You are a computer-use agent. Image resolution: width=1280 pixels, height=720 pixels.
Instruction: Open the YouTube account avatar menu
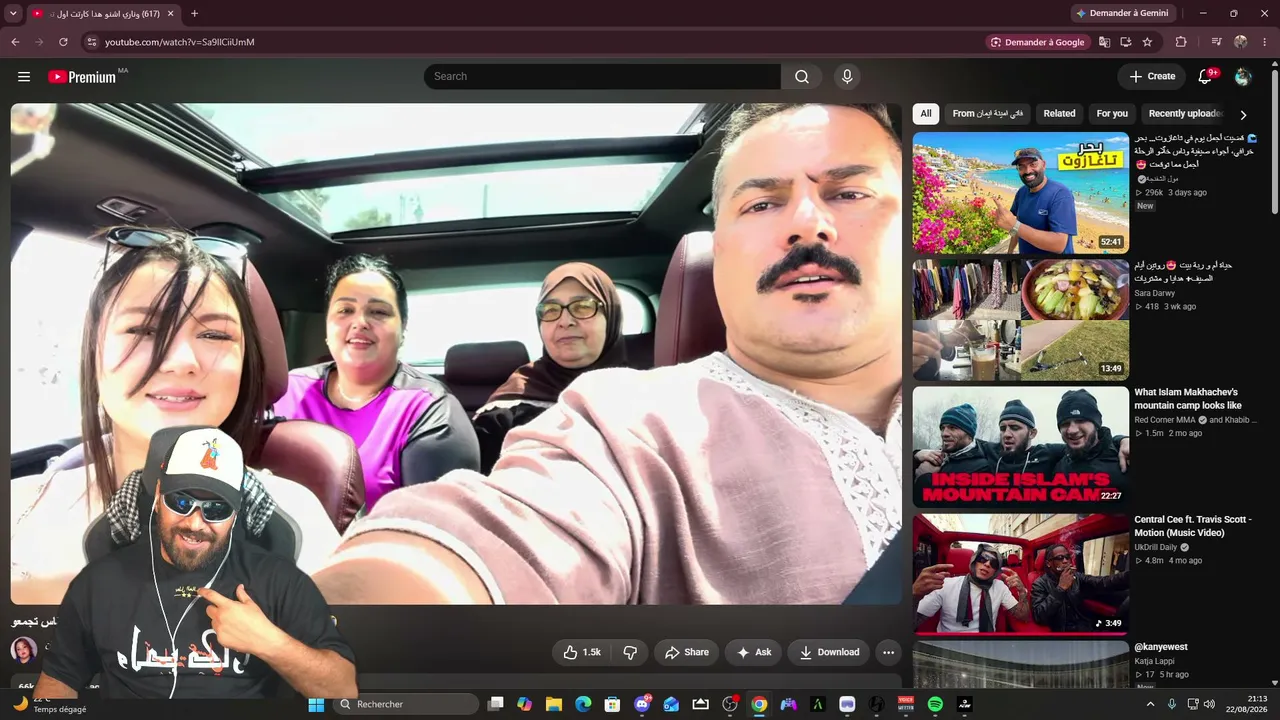1243,77
